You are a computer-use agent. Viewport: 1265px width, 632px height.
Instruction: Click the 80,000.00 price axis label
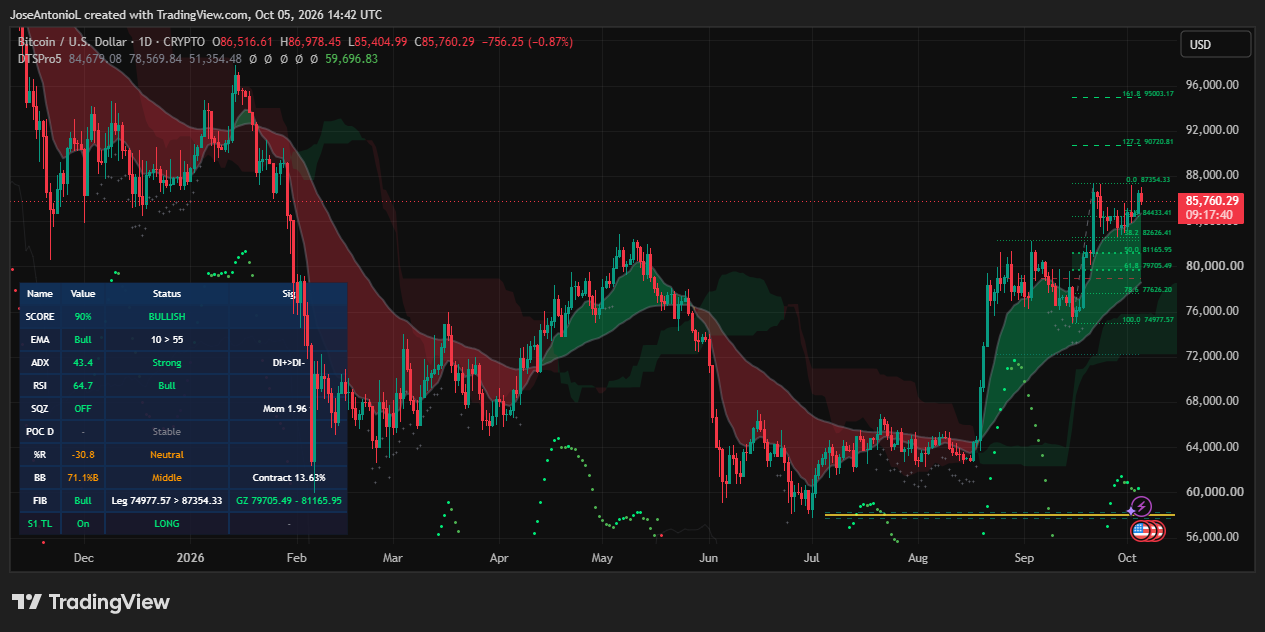pyautogui.click(x=1213, y=266)
